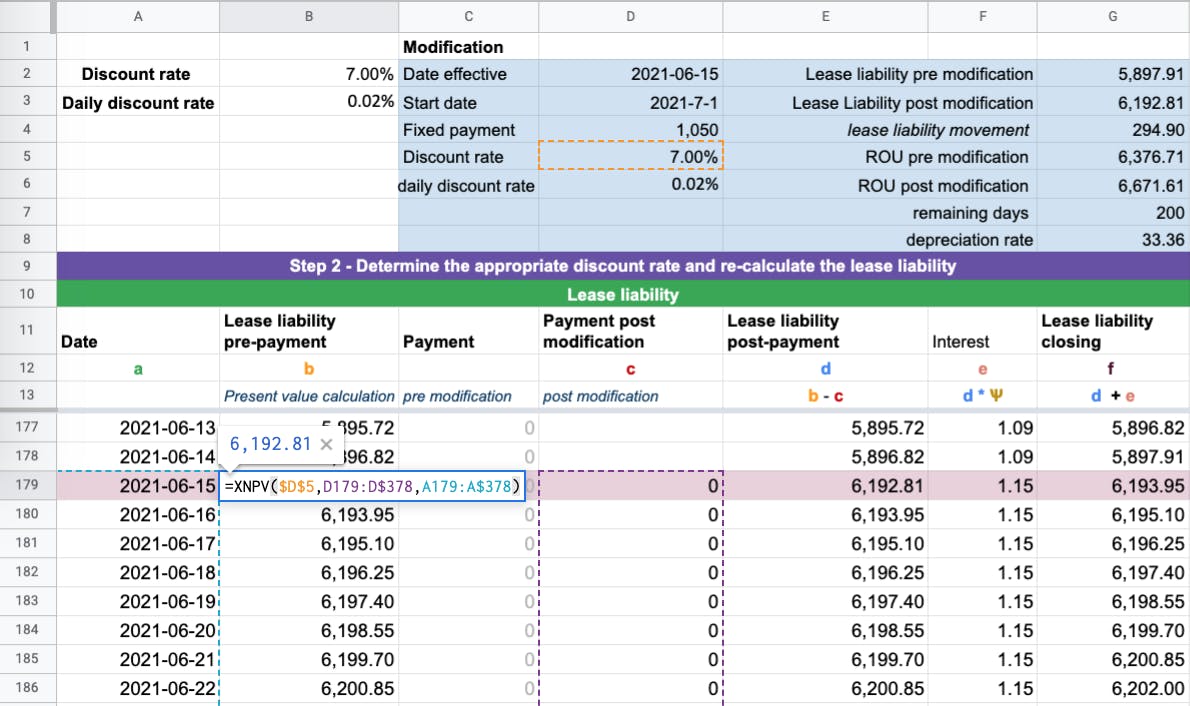This screenshot has height=706, width=1190.
Task: Click column G header
Action: click(x=1112, y=16)
